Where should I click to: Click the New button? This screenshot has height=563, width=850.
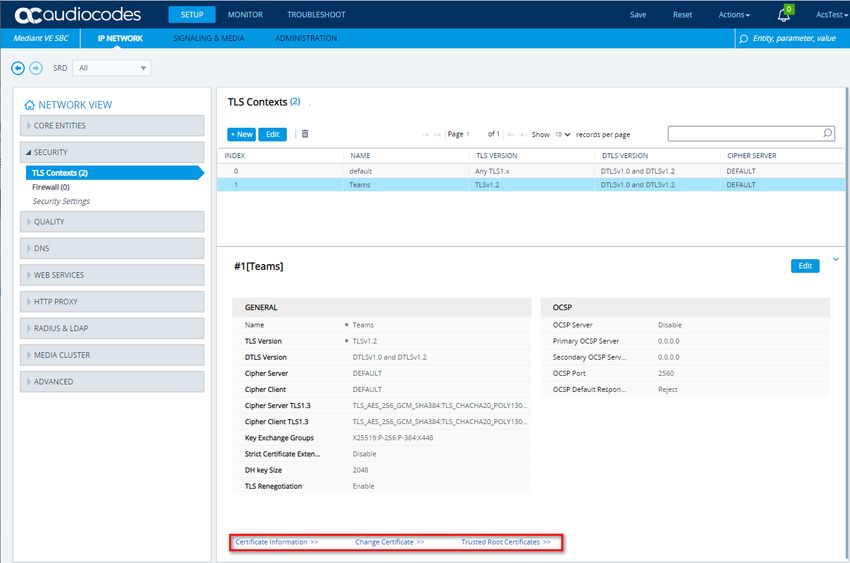click(x=241, y=134)
